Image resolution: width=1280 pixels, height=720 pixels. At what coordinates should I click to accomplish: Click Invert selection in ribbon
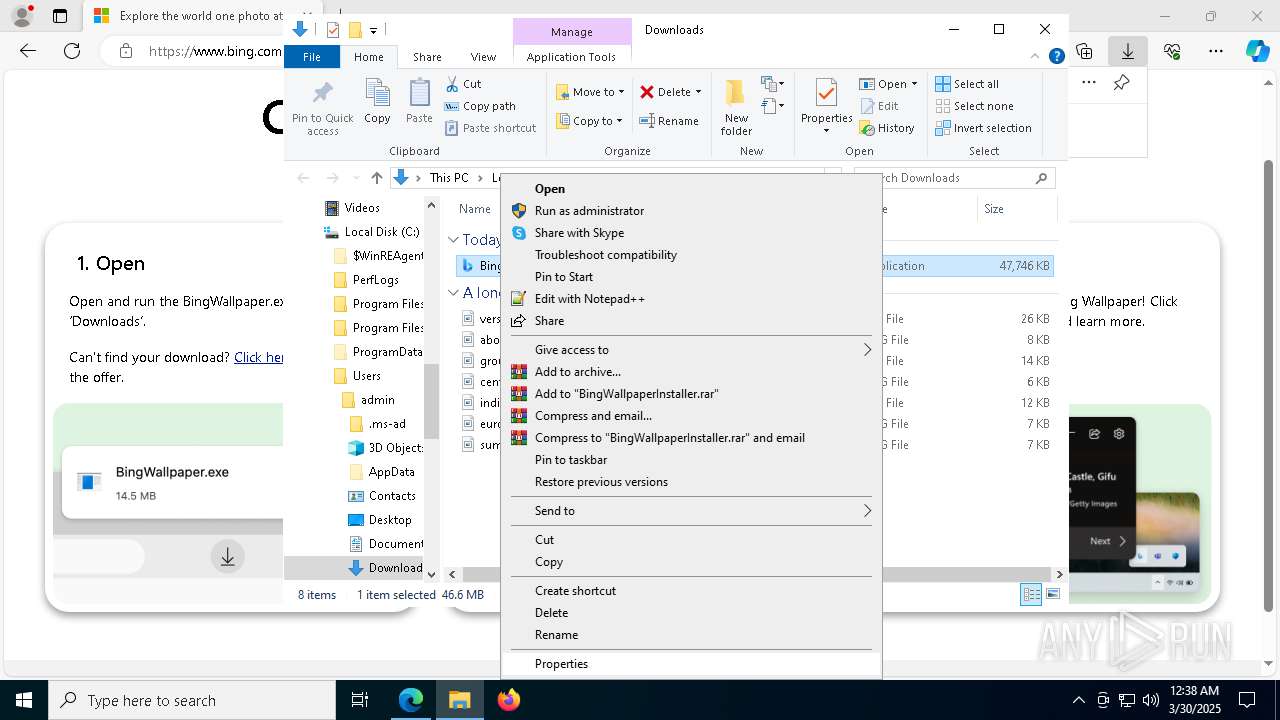click(983, 128)
